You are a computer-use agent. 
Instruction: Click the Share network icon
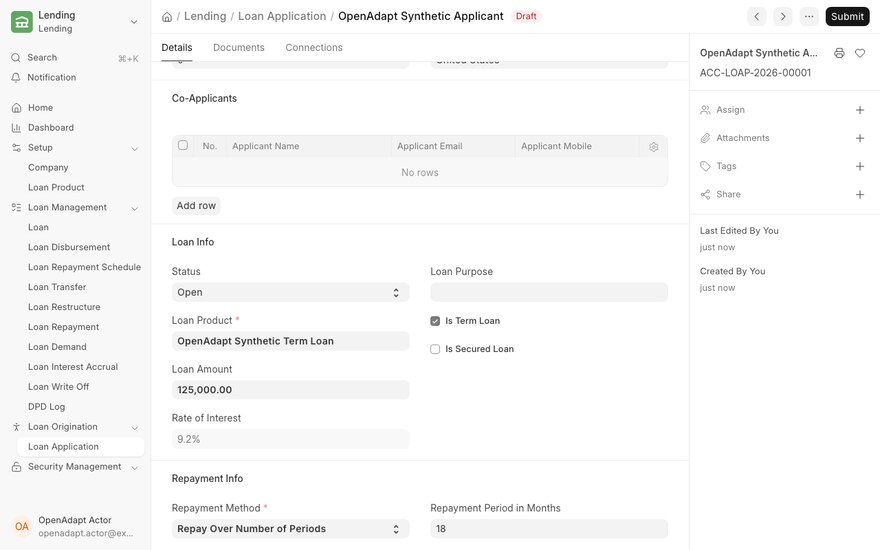click(705, 195)
